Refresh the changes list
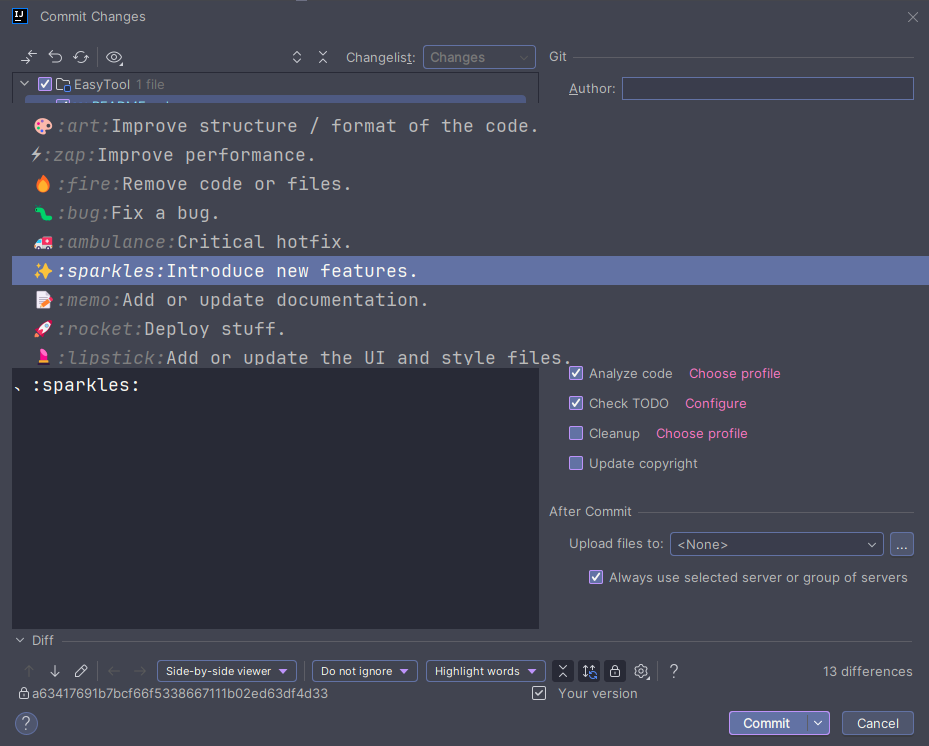Screen dimensions: 929x746 (81, 58)
